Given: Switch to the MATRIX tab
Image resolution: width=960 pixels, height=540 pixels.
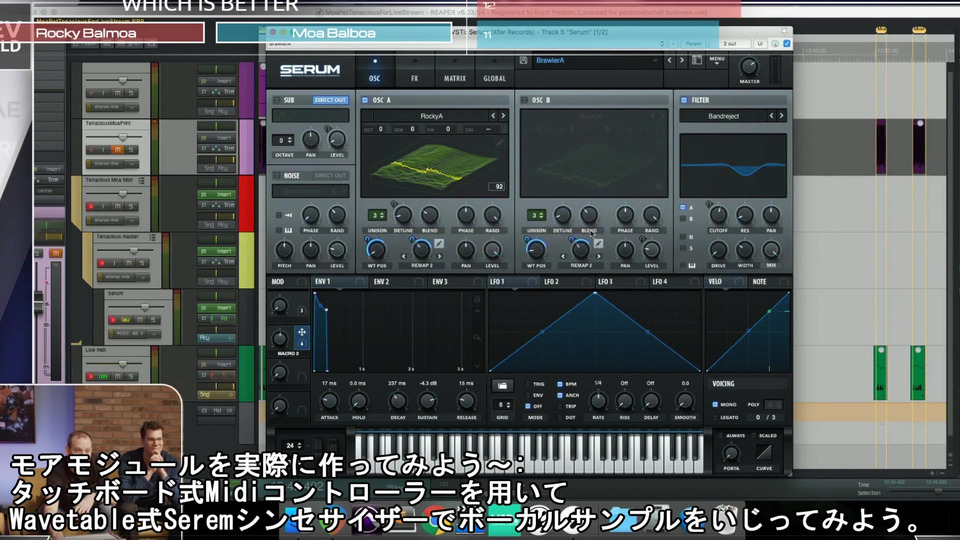Looking at the screenshot, I should click(x=454, y=78).
